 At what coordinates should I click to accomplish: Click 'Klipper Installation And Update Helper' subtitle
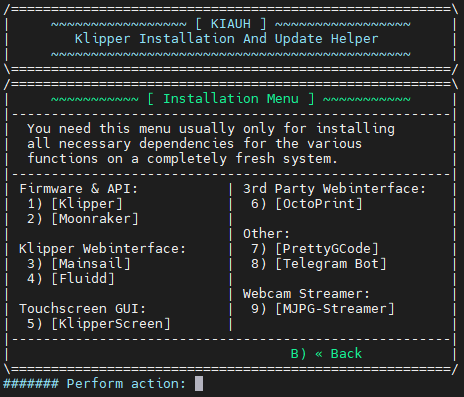pos(227,39)
